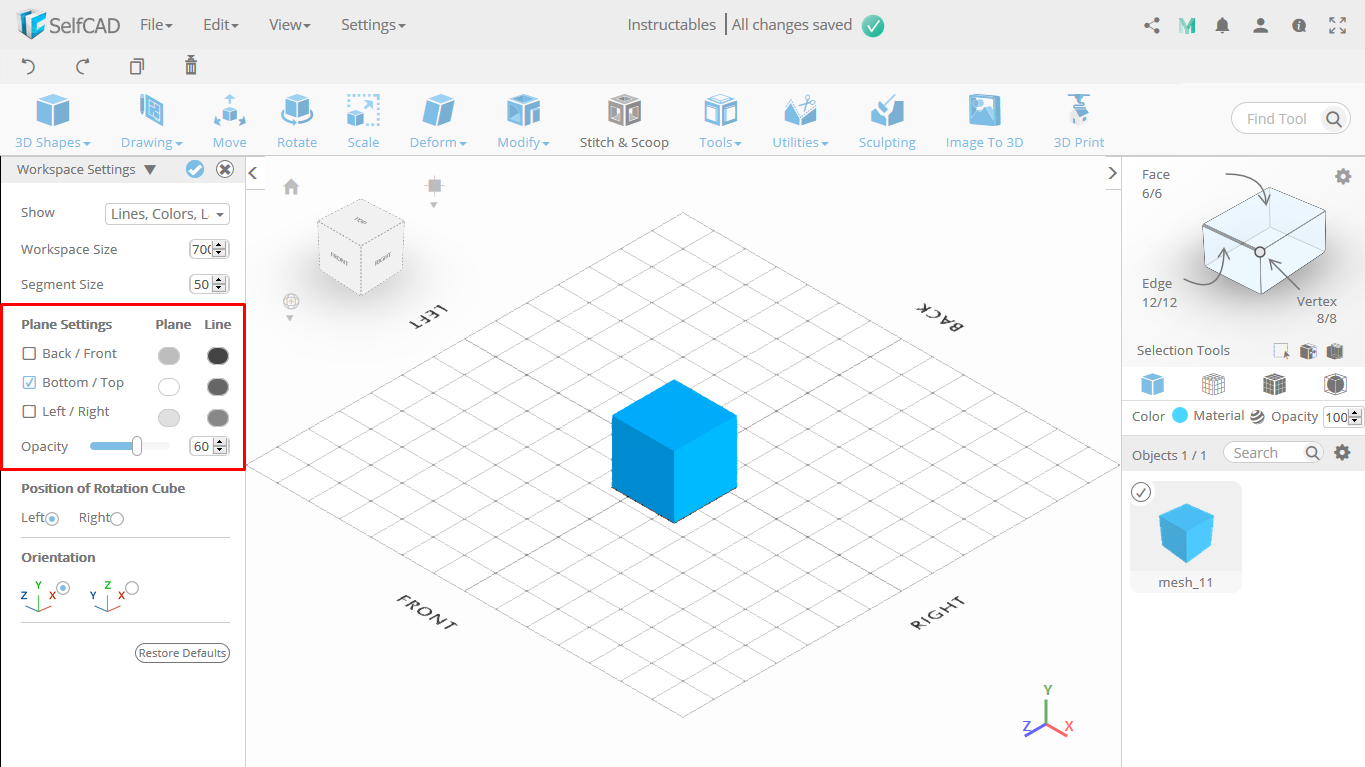Click Restore Defaults button
The width and height of the screenshot is (1365, 767).
183,653
